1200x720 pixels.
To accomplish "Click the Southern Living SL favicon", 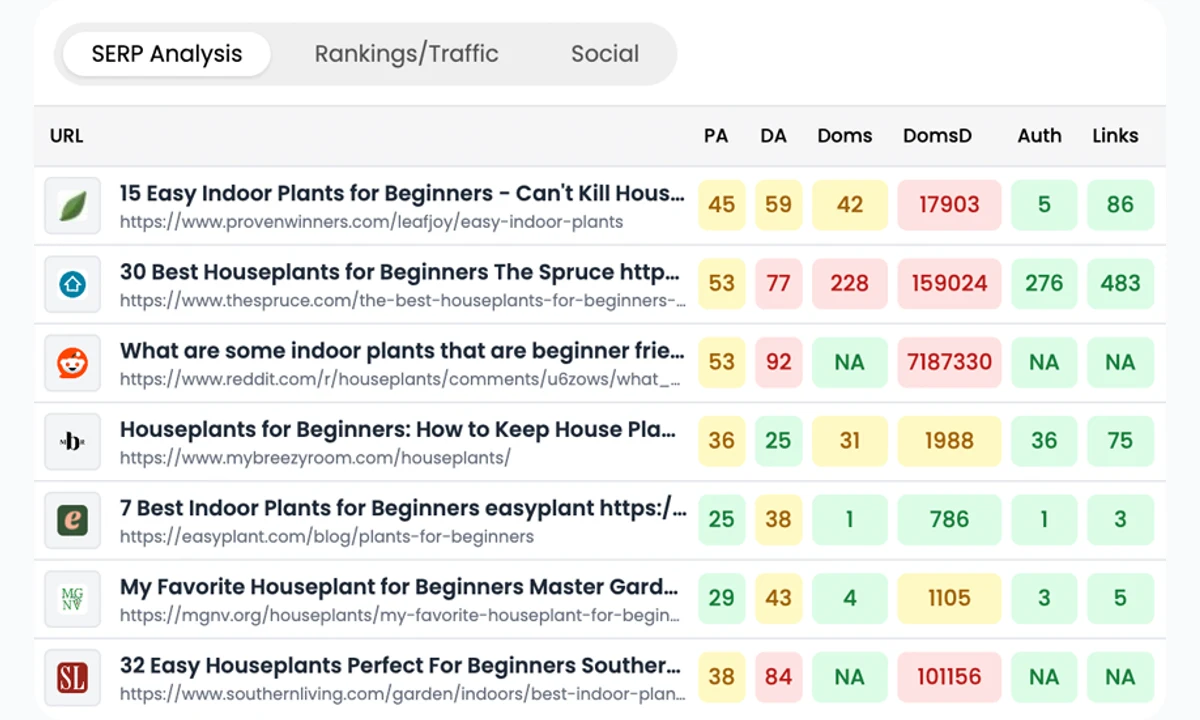I will (x=73, y=677).
